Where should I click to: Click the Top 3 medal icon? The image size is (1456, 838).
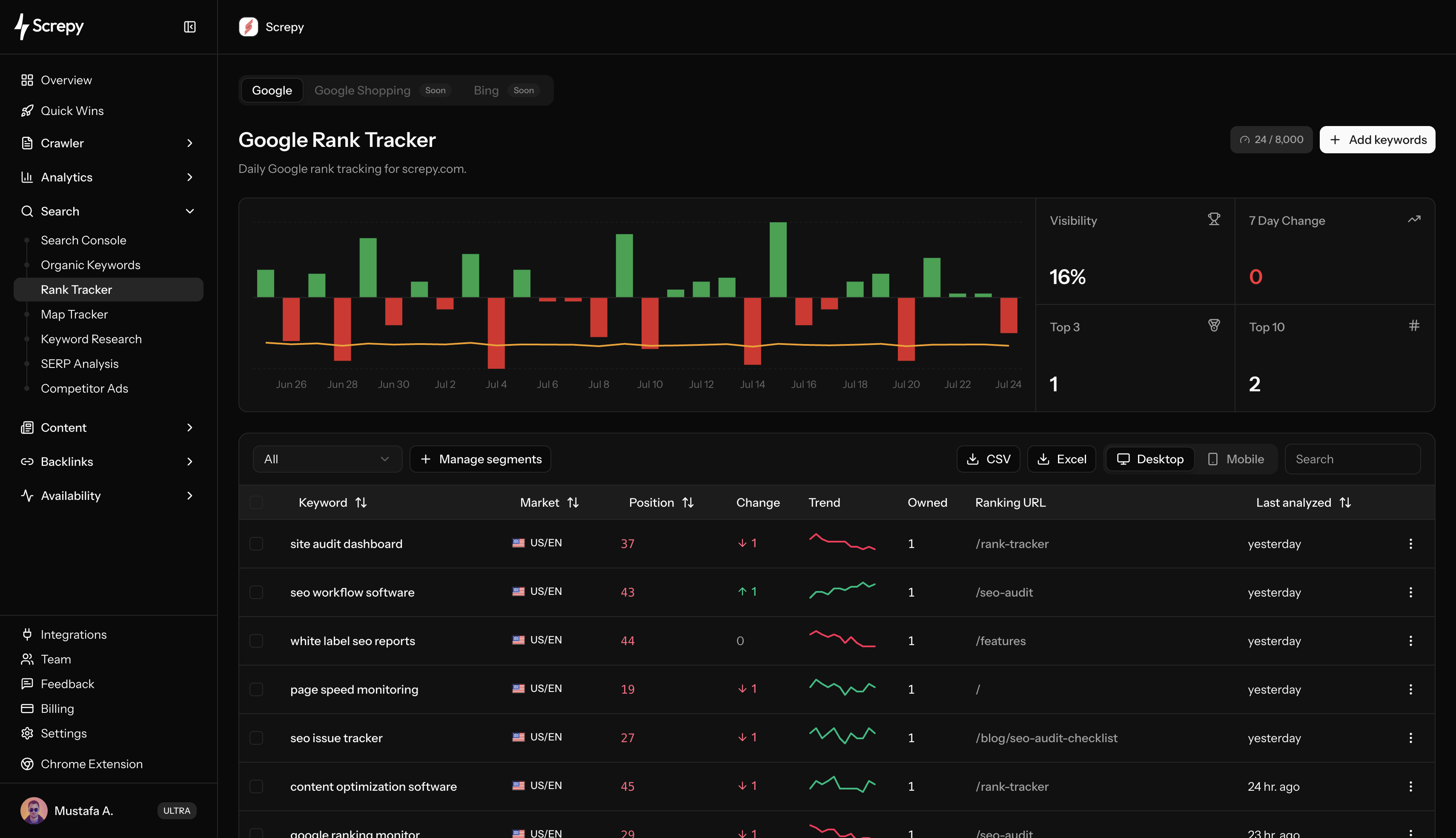click(x=1214, y=326)
